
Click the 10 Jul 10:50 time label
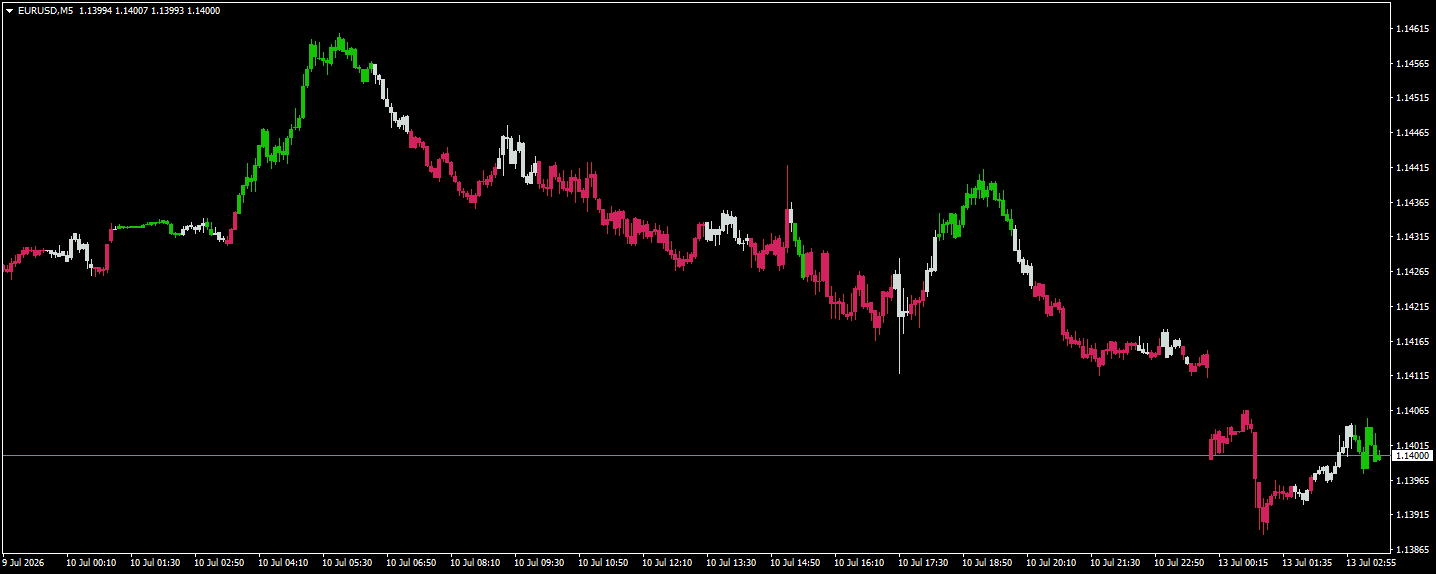[603, 563]
